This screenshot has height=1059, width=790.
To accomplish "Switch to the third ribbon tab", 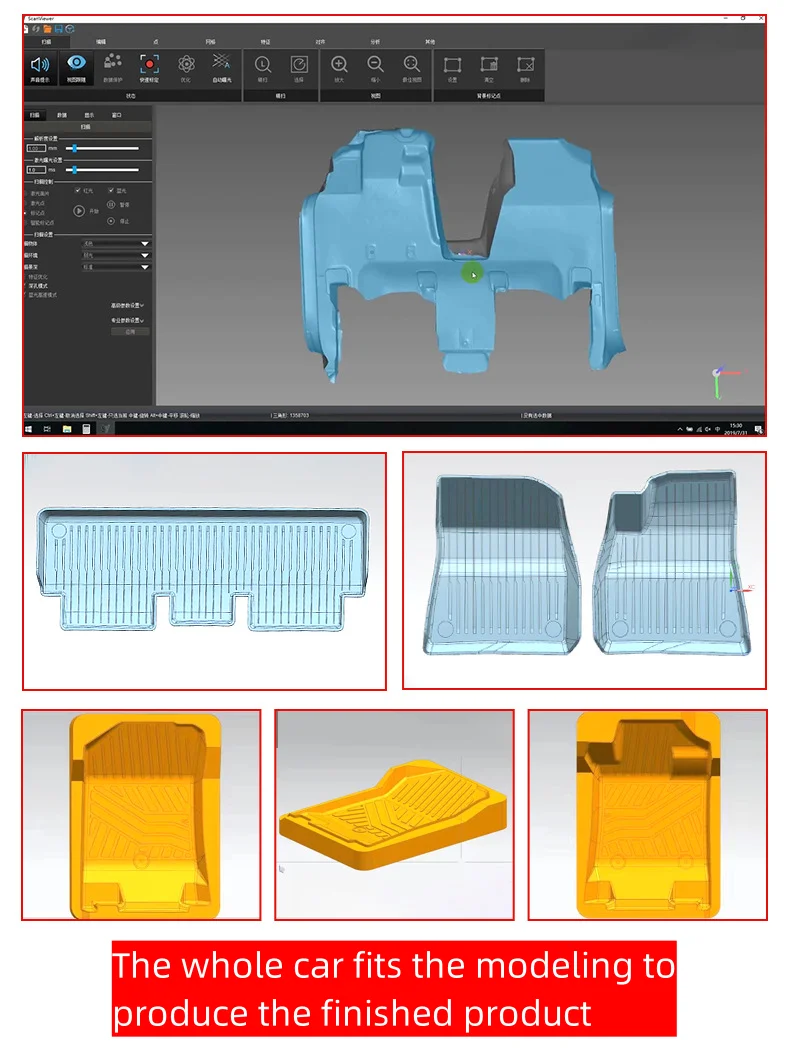I will pos(156,42).
